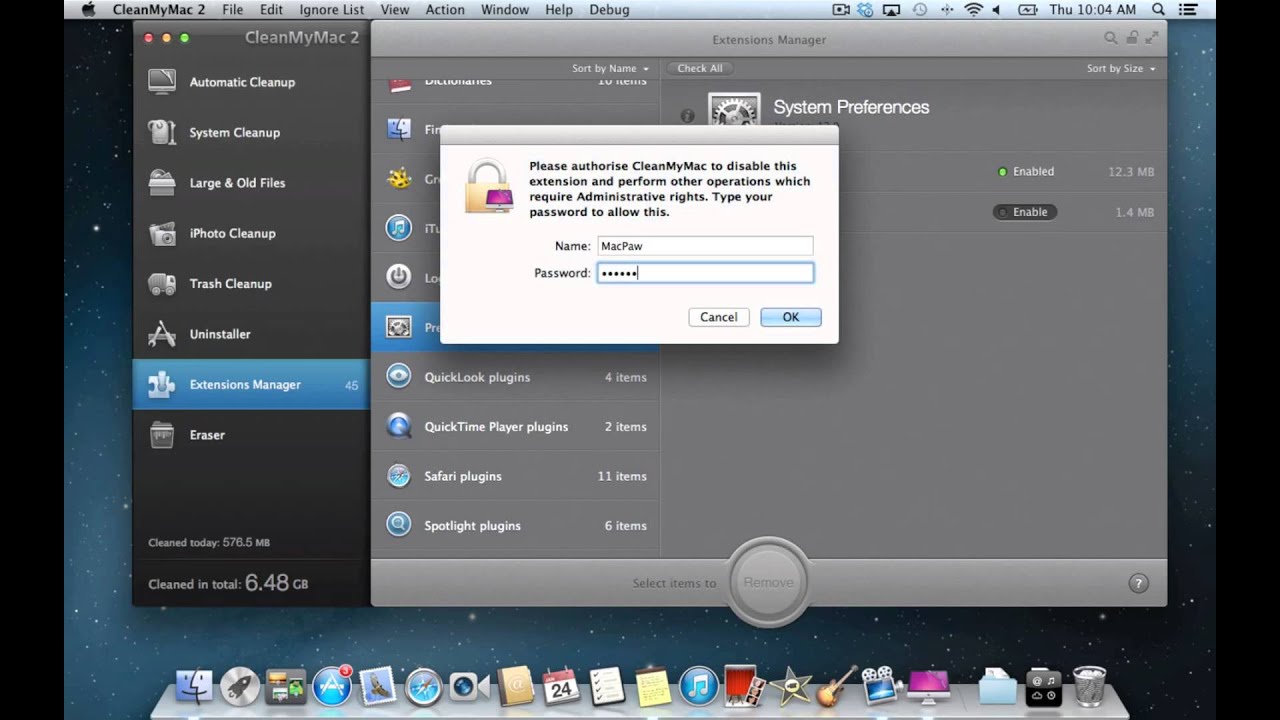Image resolution: width=1280 pixels, height=720 pixels.
Task: Select QuickTime Player plugins 2 items count
Action: coord(625,426)
